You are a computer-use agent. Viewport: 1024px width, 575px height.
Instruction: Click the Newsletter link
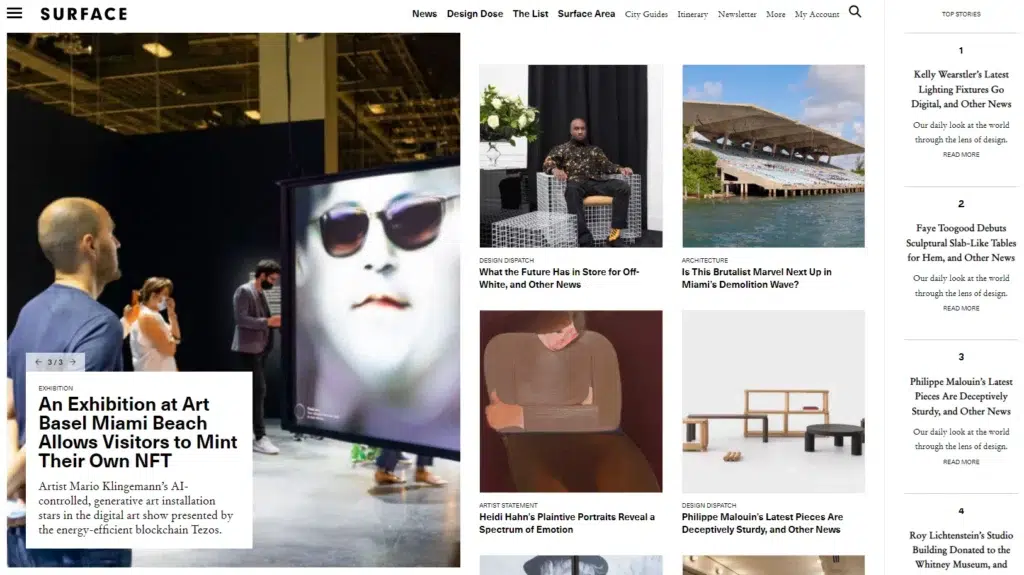737,15
